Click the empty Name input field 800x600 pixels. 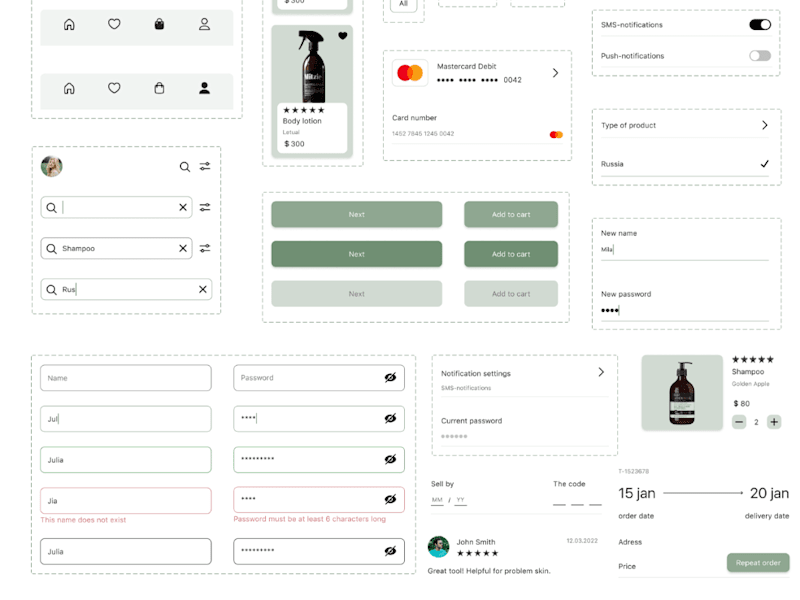(126, 378)
